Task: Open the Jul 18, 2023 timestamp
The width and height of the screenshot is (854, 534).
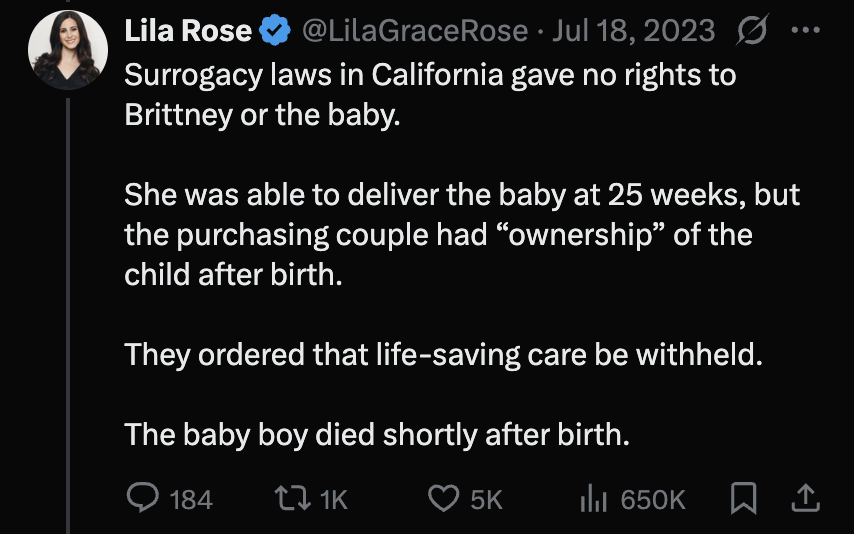Action: point(633,31)
